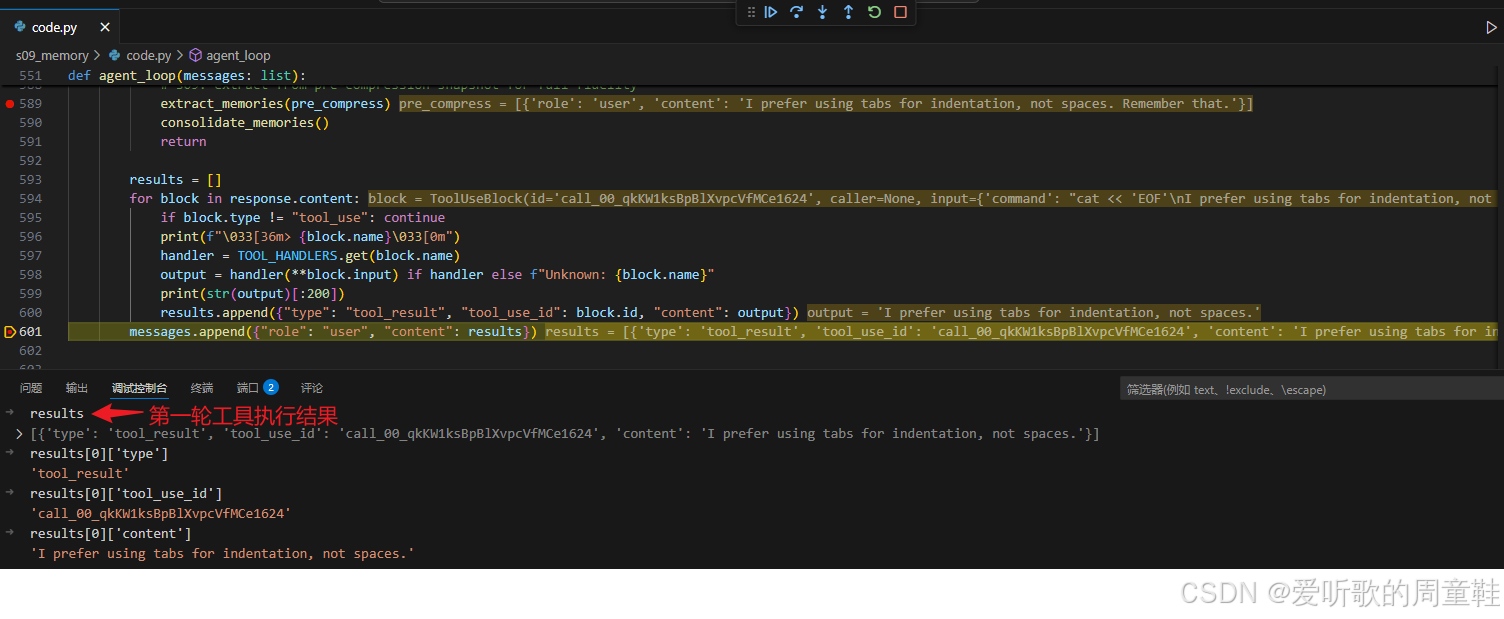Click line number 595 in the gutter
Viewport: 1504px width, 619px height.
pos(30,217)
